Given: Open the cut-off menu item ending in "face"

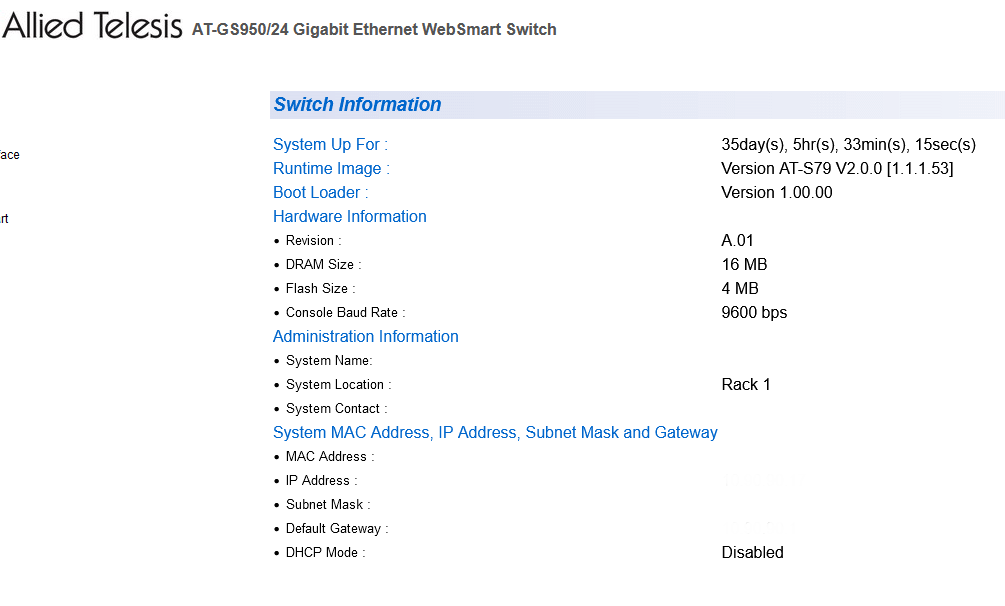Looking at the screenshot, I should click(x=9, y=155).
